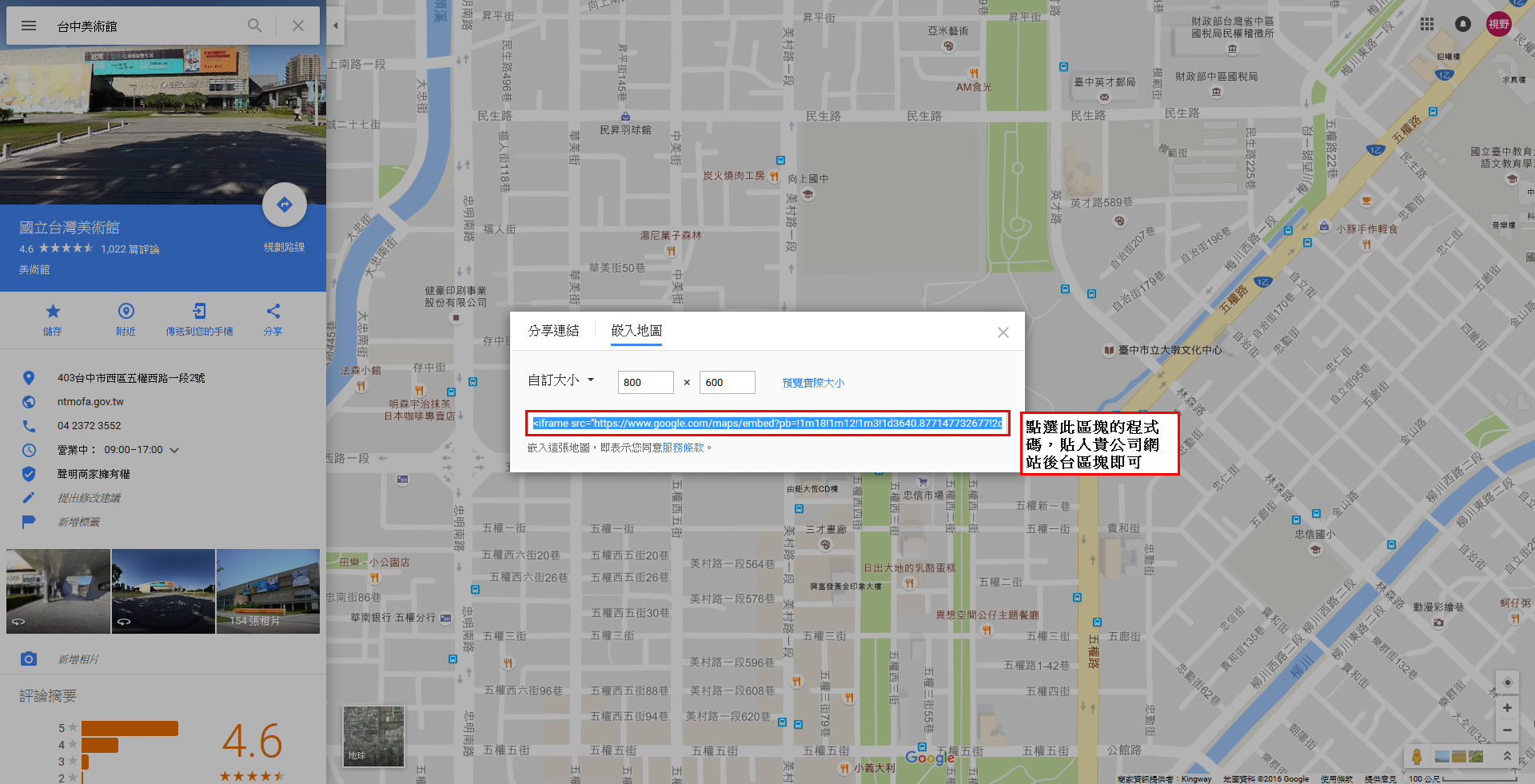
Task: Collapse the side panel arrow
Action: [336, 26]
